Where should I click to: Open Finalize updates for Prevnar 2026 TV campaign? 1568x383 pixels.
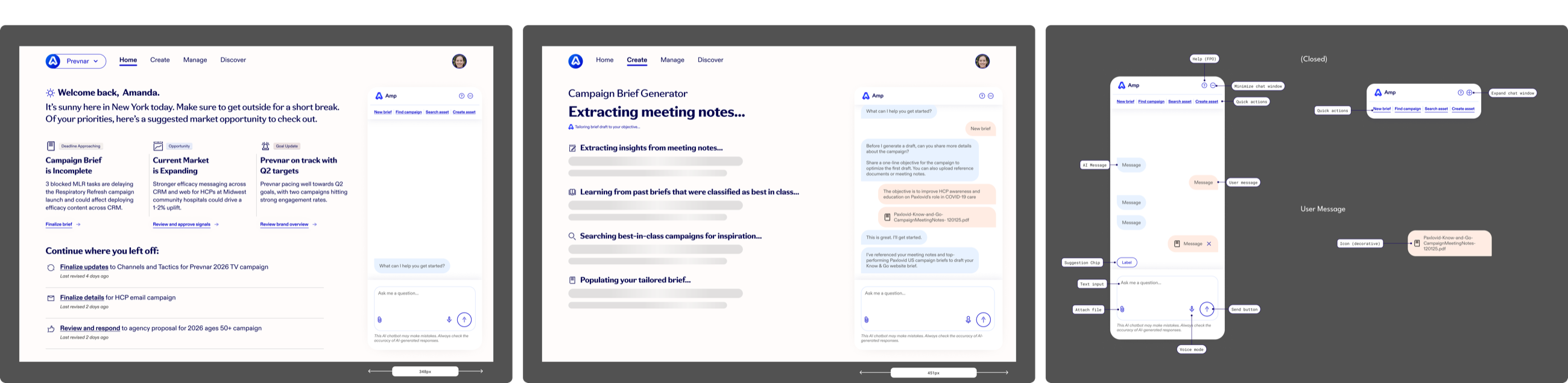(x=84, y=267)
